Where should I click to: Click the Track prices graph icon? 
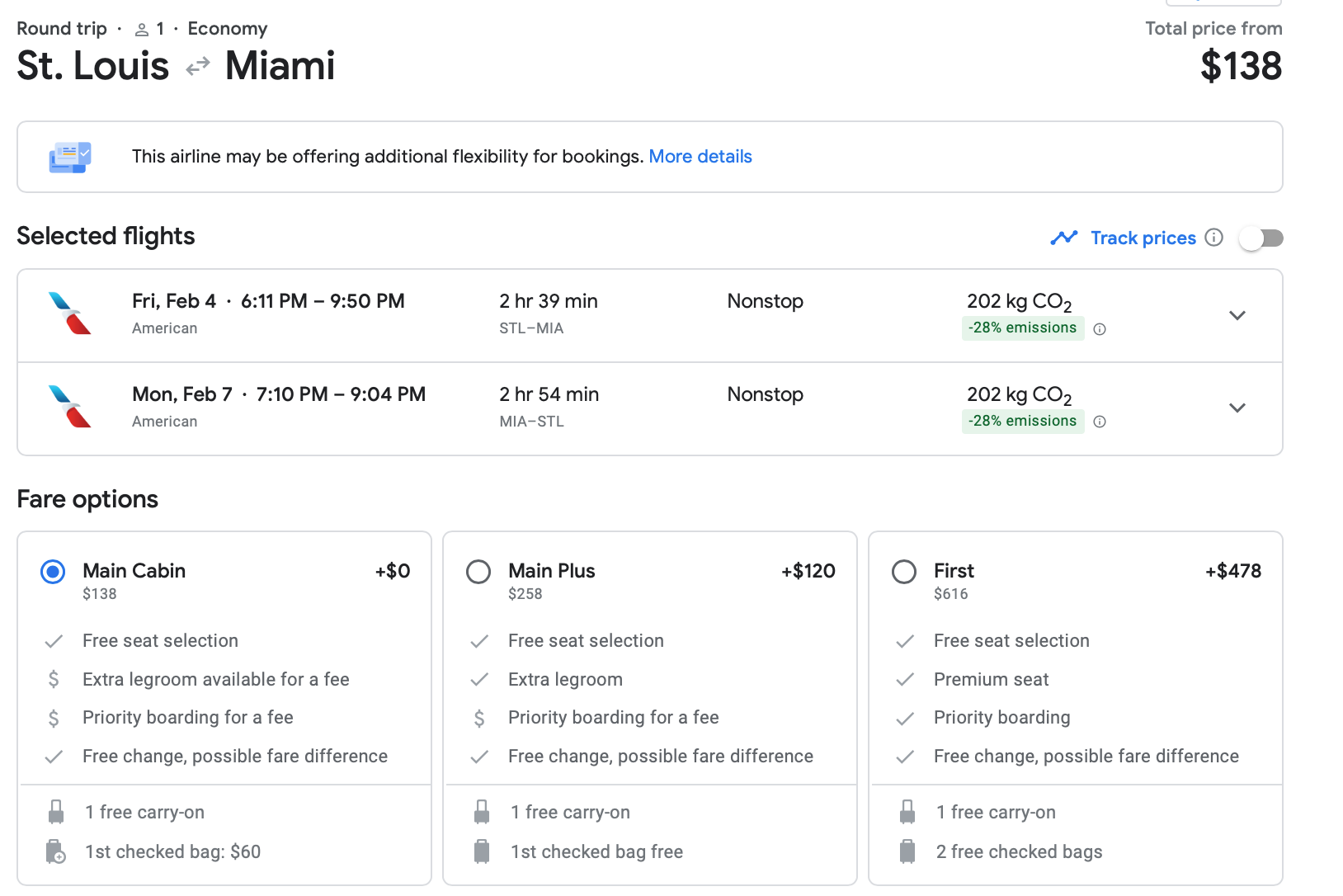click(1063, 238)
